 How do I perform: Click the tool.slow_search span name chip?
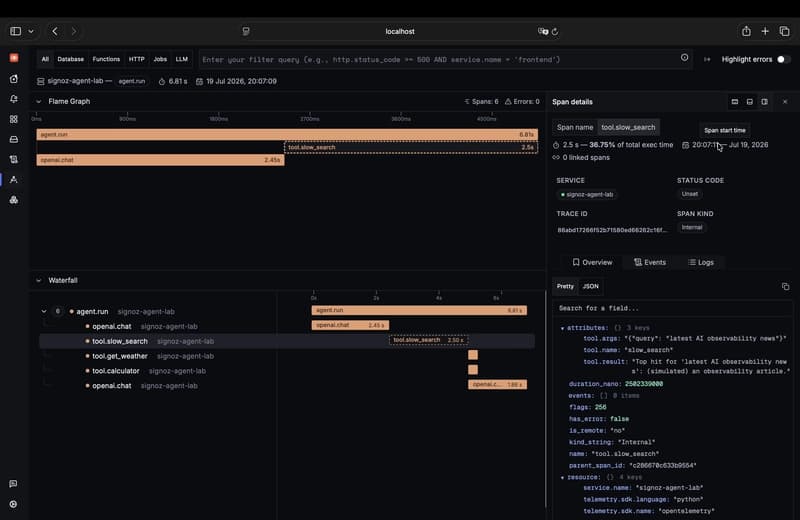(x=628, y=128)
